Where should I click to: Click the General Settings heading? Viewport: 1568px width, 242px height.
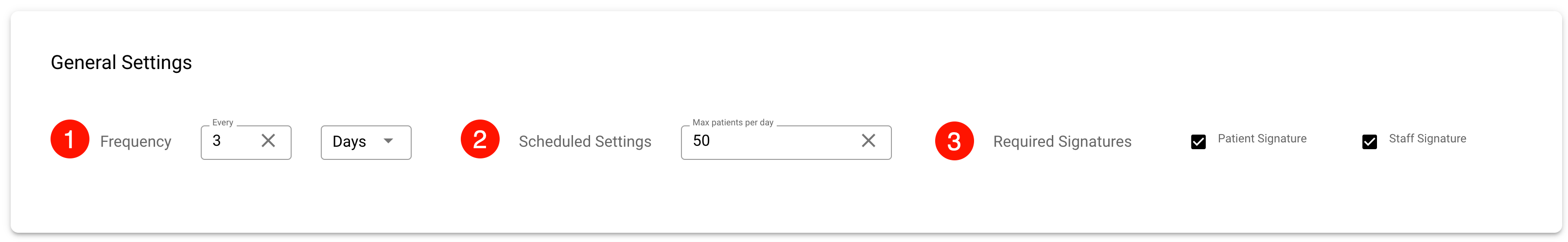[x=121, y=63]
